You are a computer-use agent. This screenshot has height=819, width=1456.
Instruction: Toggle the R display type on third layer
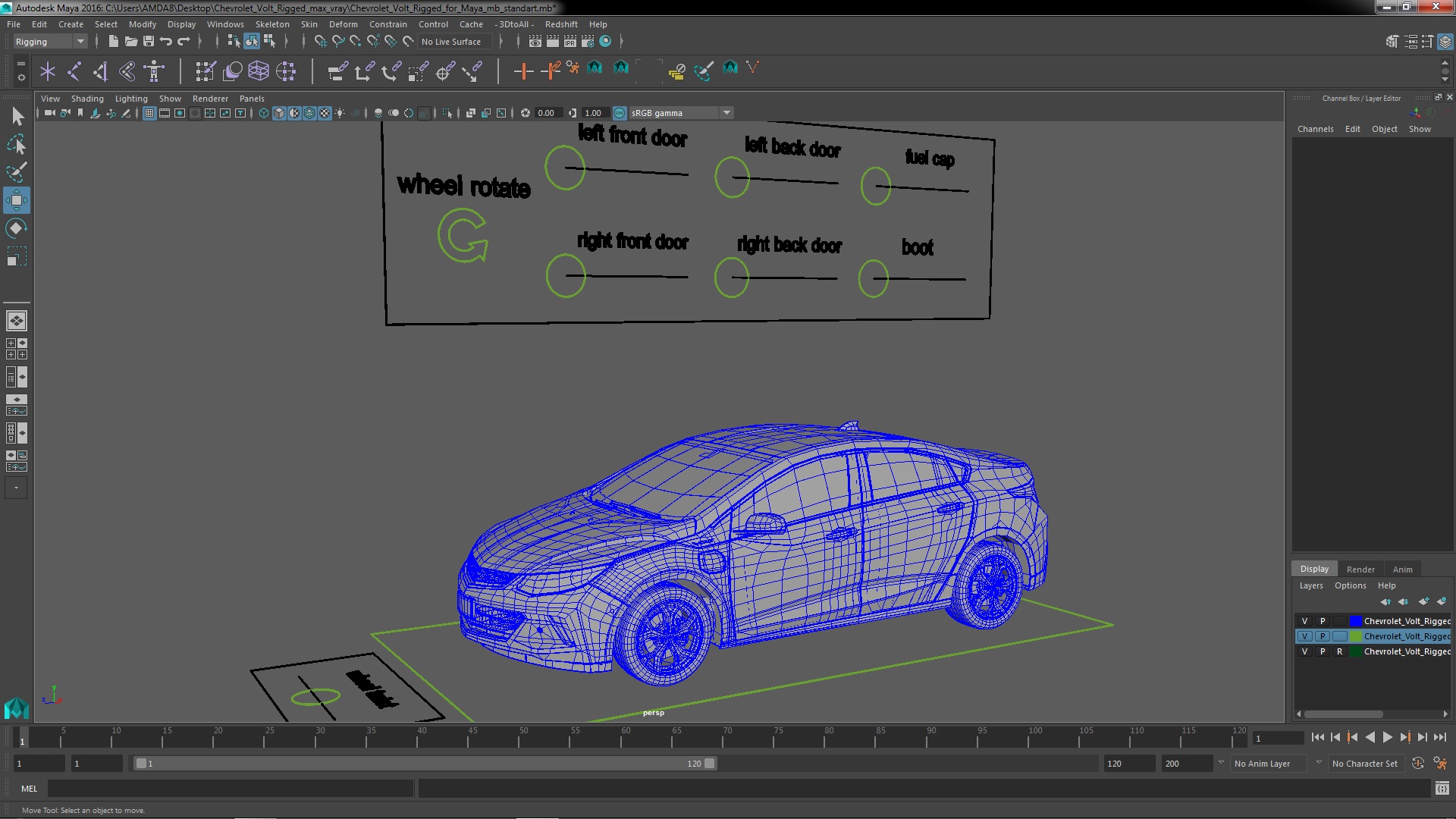(x=1339, y=651)
